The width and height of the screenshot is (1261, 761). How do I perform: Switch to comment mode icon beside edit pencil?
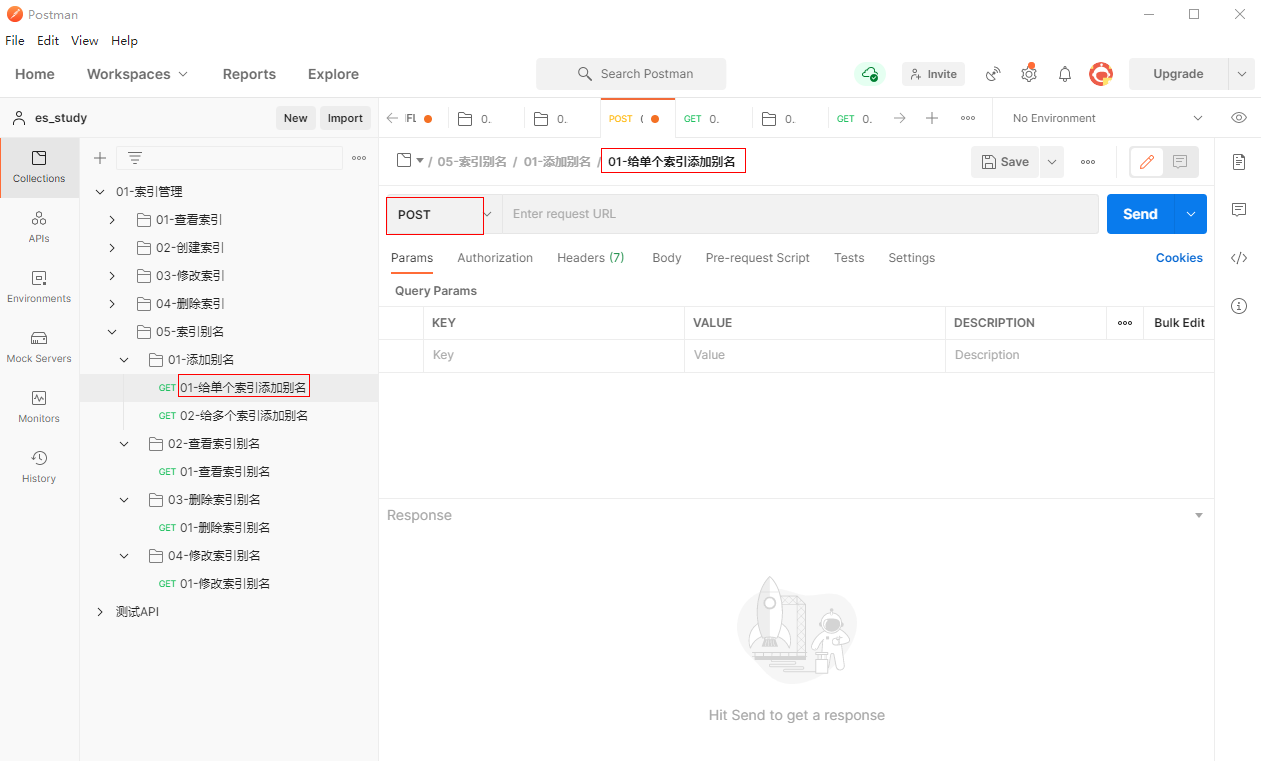[1180, 162]
